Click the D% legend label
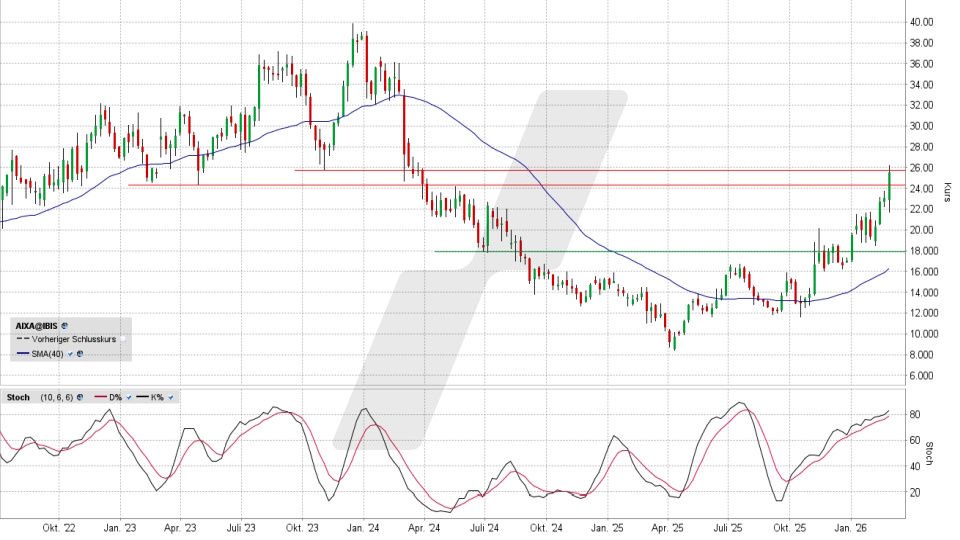The image size is (960, 540). pos(116,397)
